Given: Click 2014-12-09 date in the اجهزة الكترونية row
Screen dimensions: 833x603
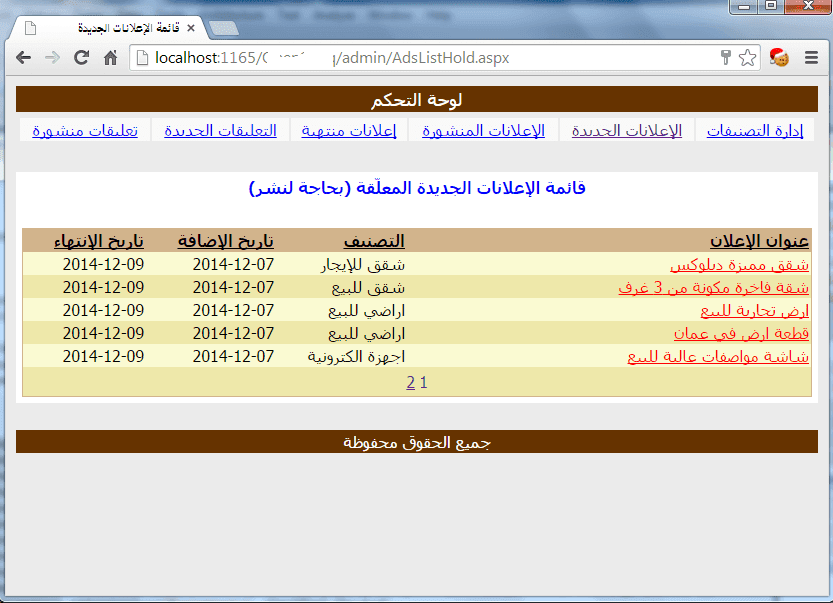Looking at the screenshot, I should click(103, 356).
